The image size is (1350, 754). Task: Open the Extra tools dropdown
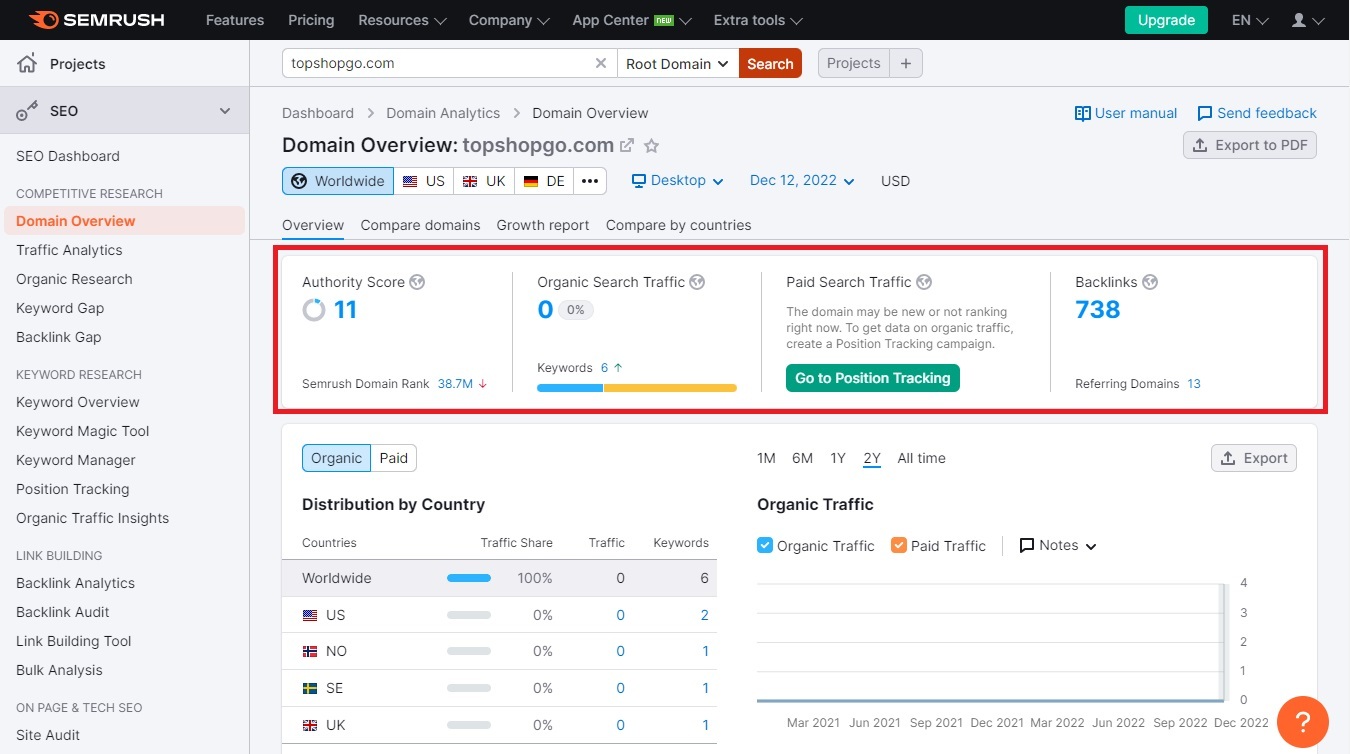click(758, 20)
